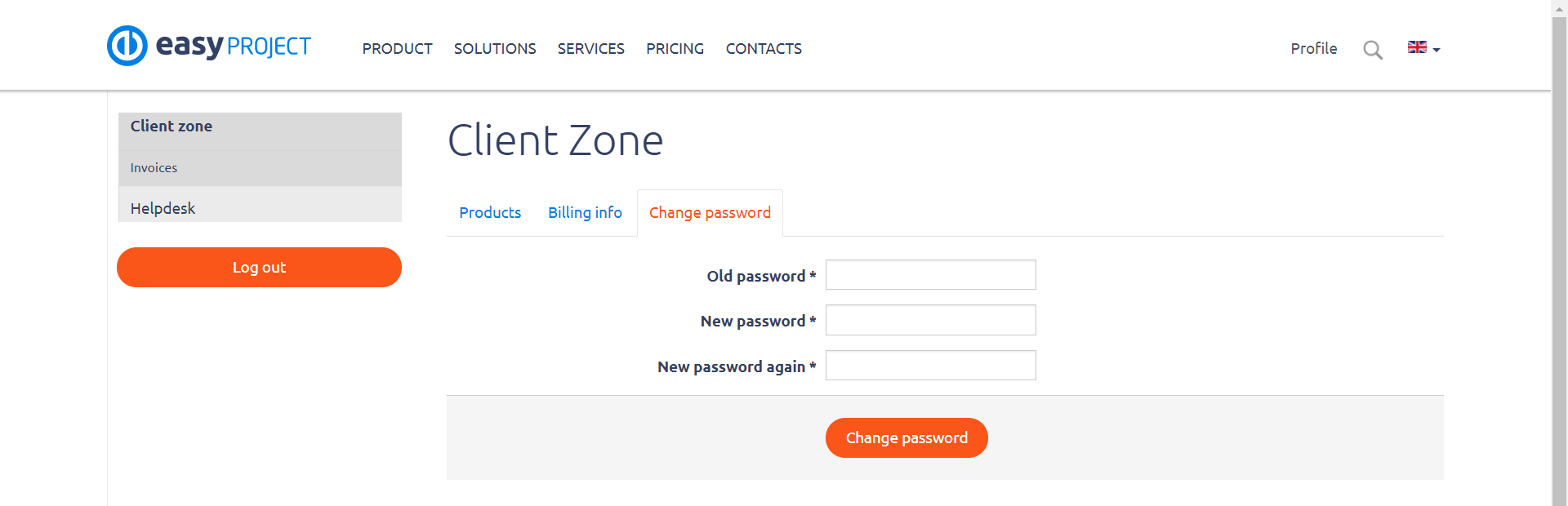Image resolution: width=1568 pixels, height=506 pixels.
Task: Open the search magnifier icon
Action: coord(1373,50)
